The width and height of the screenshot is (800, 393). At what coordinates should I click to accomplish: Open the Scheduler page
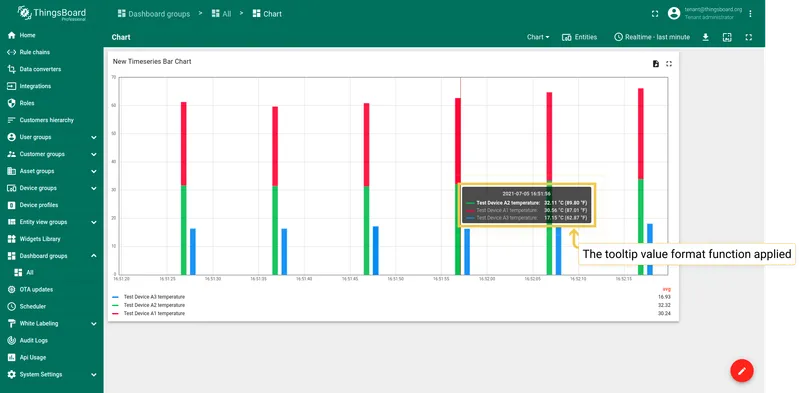click(51, 306)
